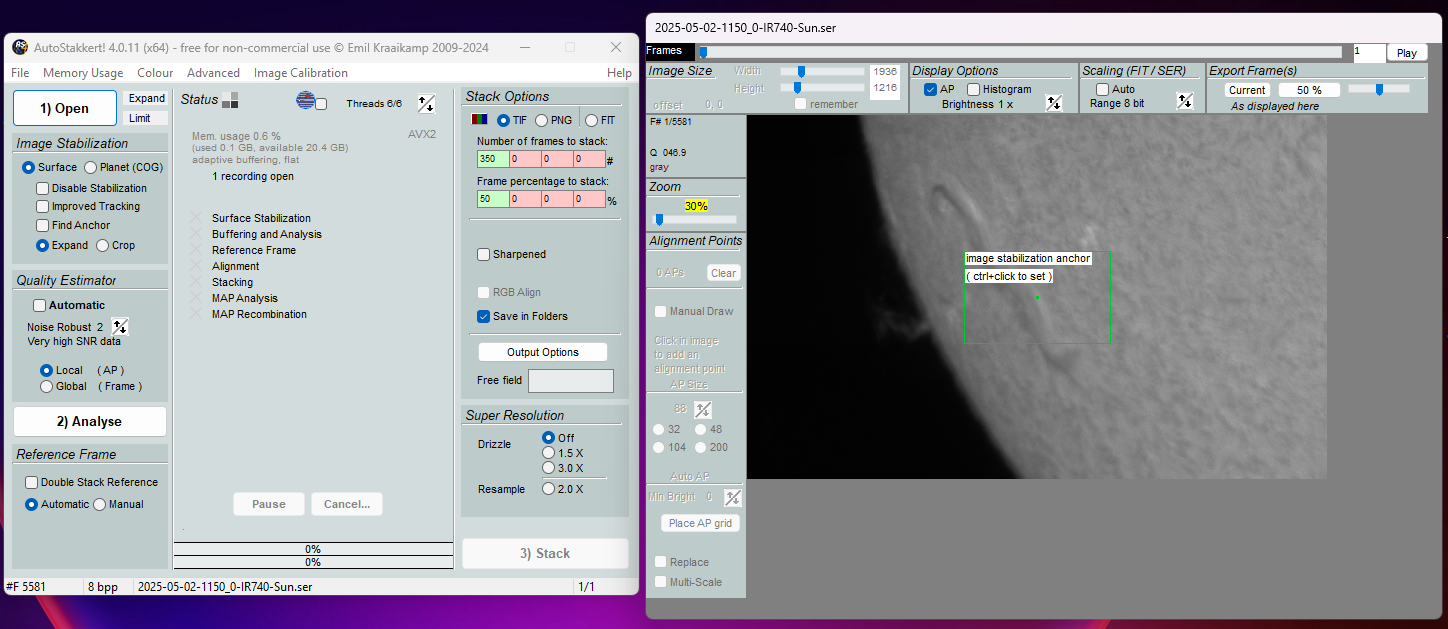This screenshot has height=629, width=1448.
Task: Select the Planet (COG) stabilization mode
Action: [x=91, y=168]
